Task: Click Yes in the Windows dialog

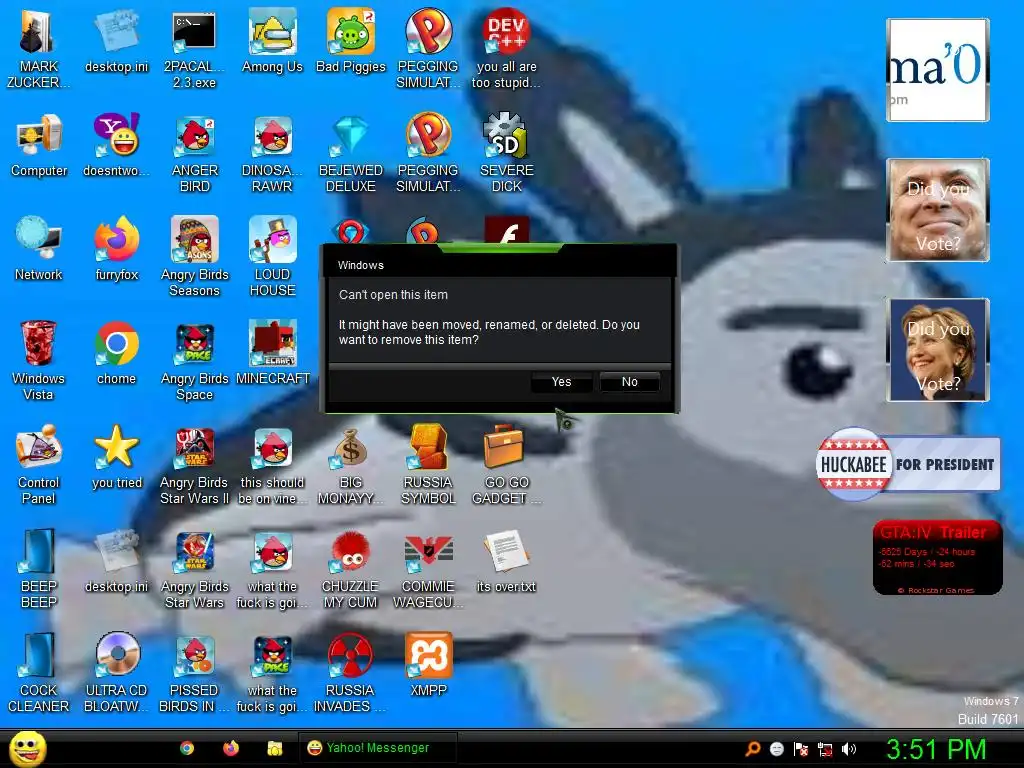Action: [x=561, y=382]
